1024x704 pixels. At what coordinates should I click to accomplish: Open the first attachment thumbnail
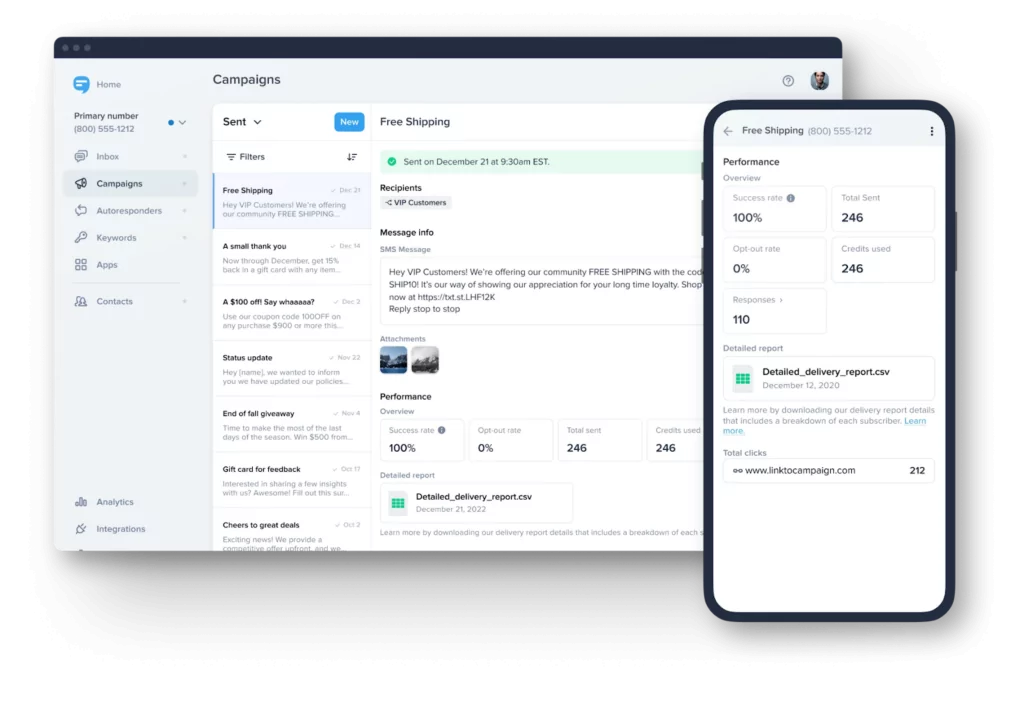[393, 360]
